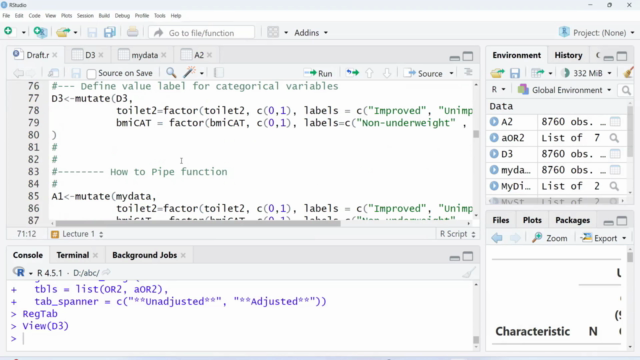This screenshot has height=360, width=640.
Task: Open Lecture 1 section navigator
Action: [x=77, y=234]
